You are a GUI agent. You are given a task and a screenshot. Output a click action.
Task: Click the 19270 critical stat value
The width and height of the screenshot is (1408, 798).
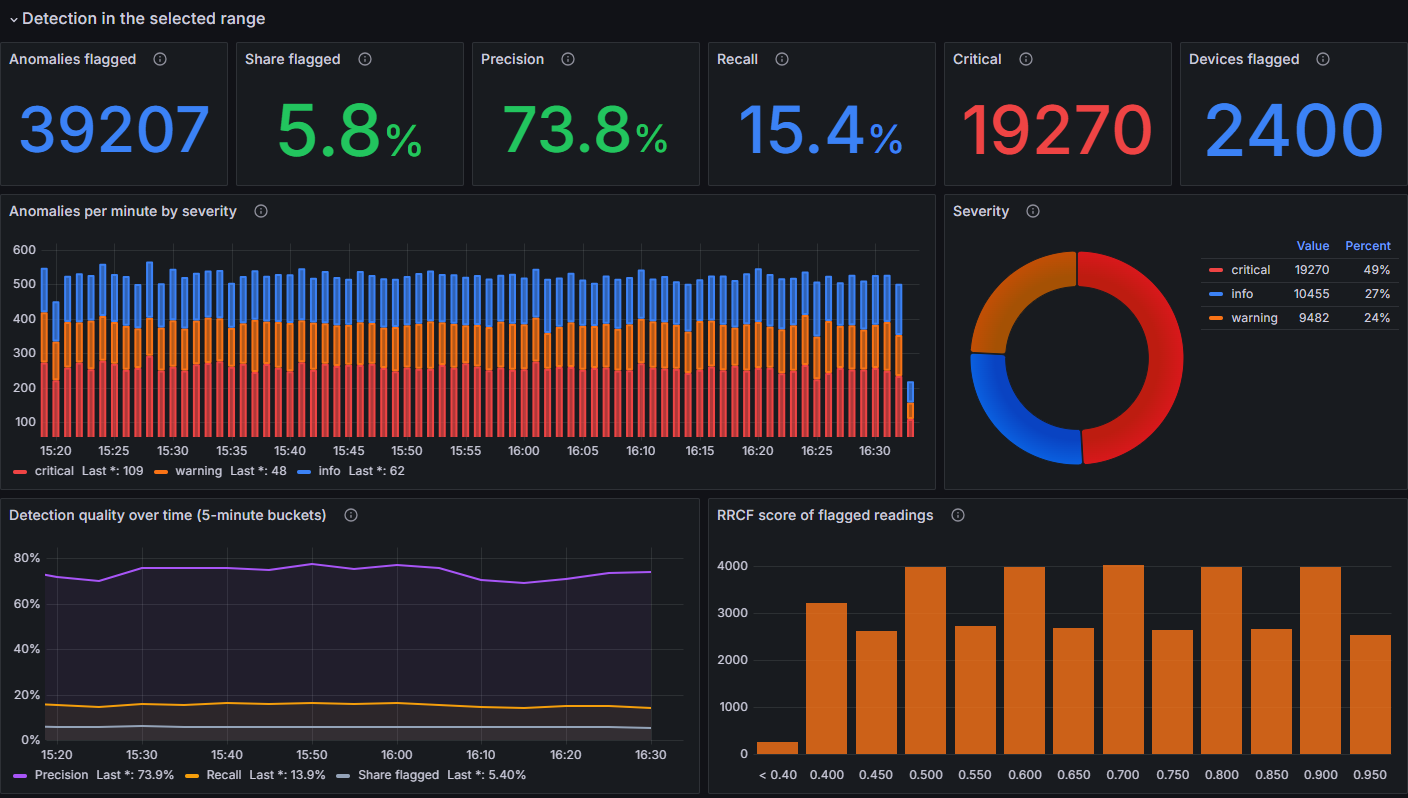tap(1057, 131)
